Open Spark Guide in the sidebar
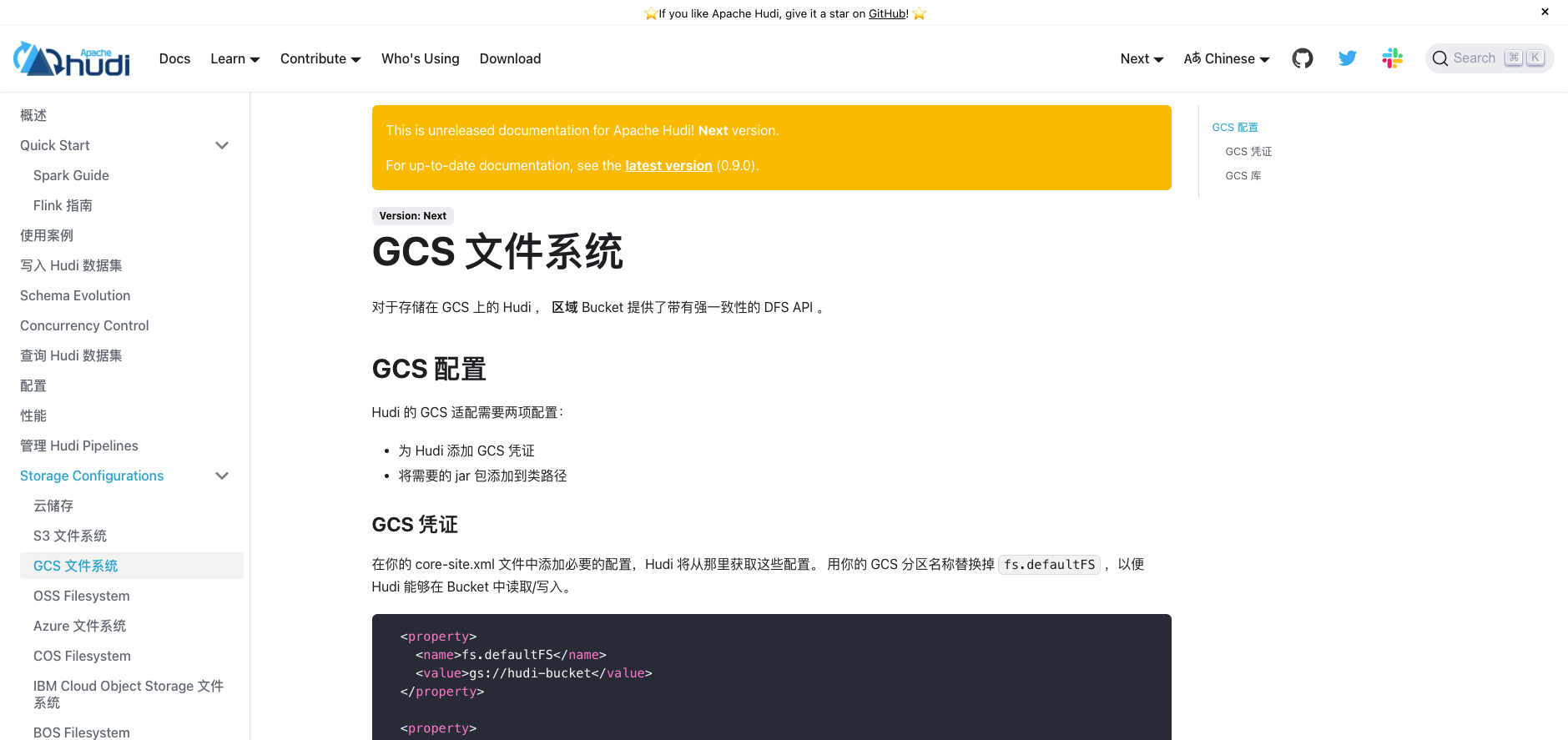 point(71,175)
